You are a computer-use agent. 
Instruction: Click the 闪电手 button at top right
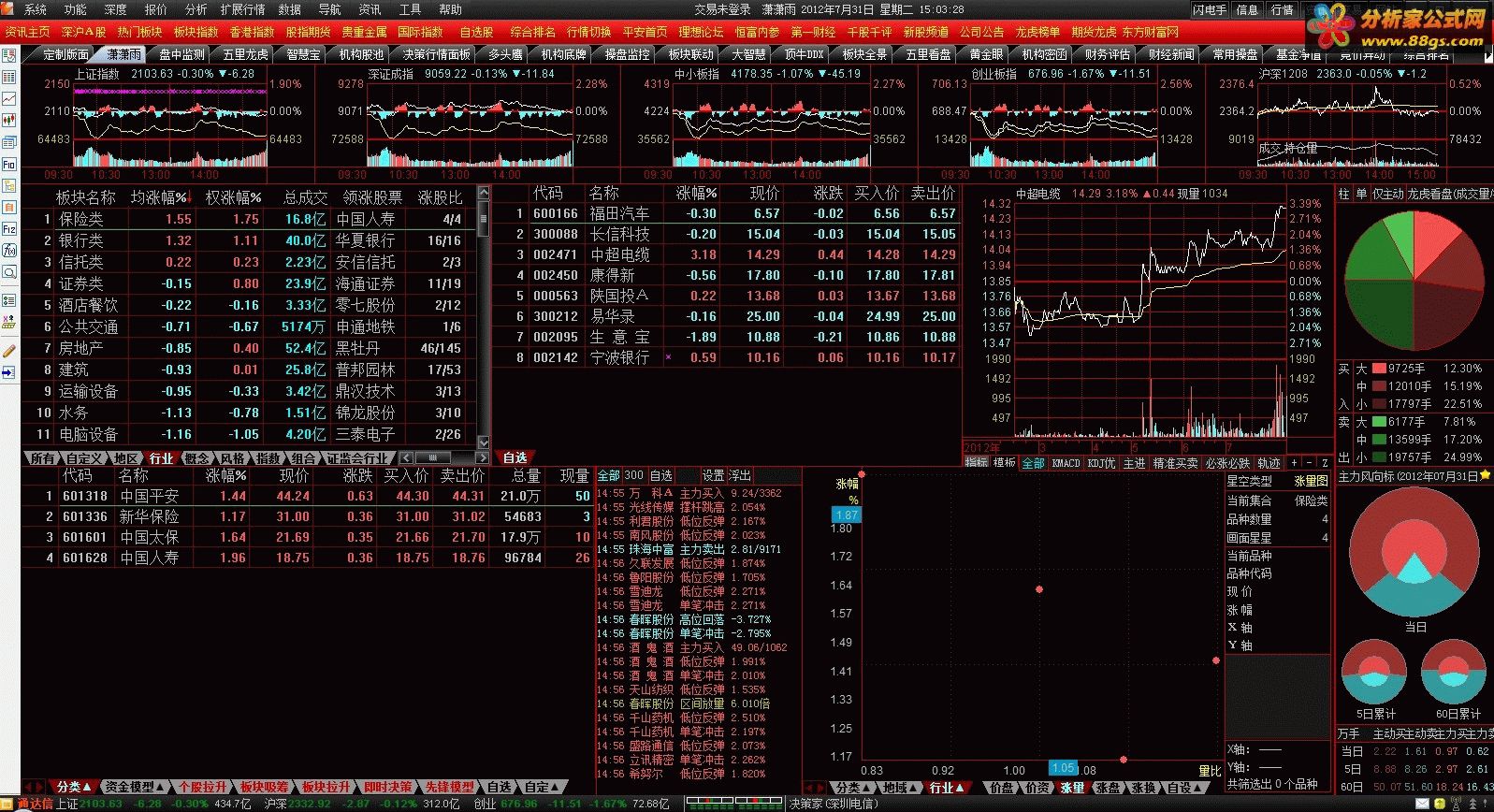tap(1210, 9)
